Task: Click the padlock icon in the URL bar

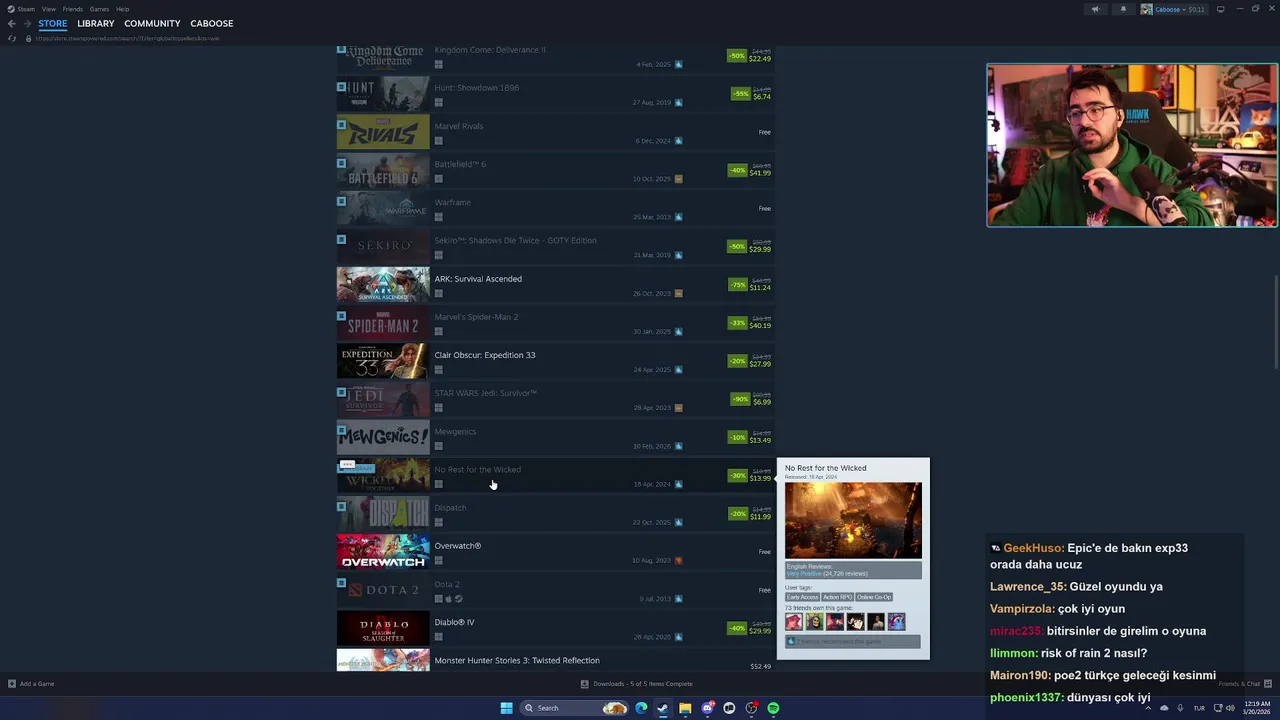Action: 28,38
